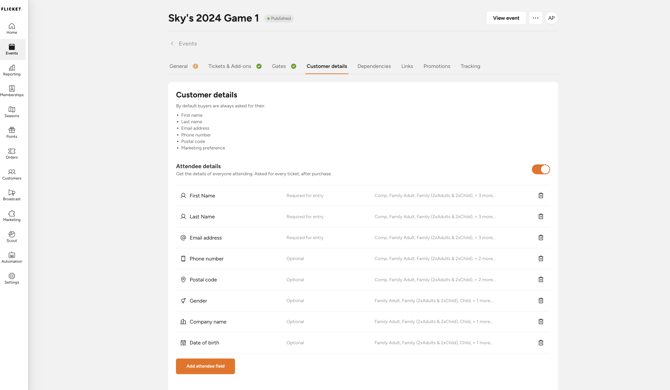Open Settings in the sidebar

(x=12, y=279)
